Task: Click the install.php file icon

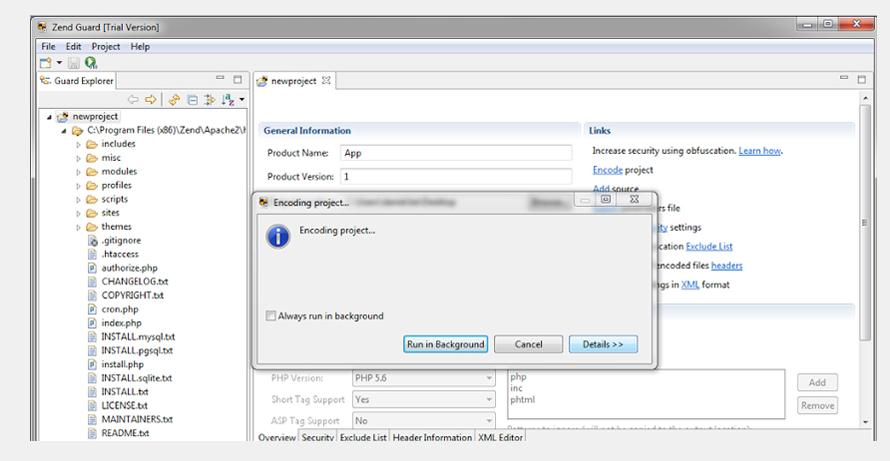Action: 92,364
